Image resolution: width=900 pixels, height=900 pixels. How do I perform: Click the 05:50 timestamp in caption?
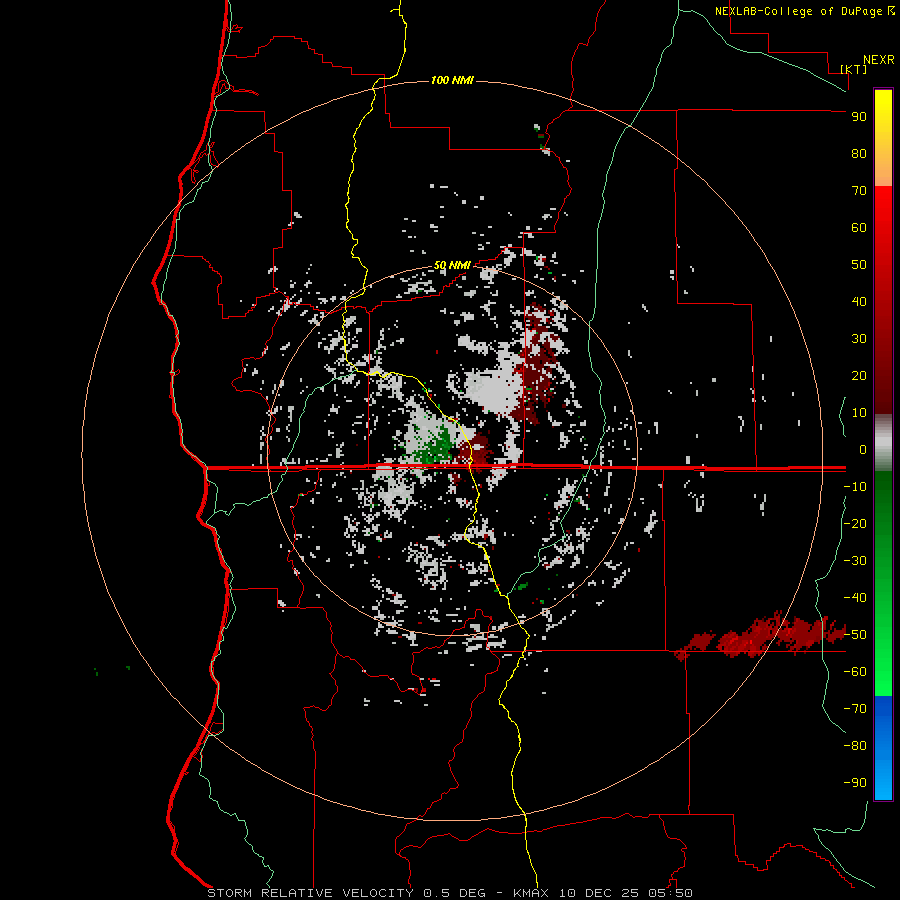pyautogui.click(x=669, y=893)
